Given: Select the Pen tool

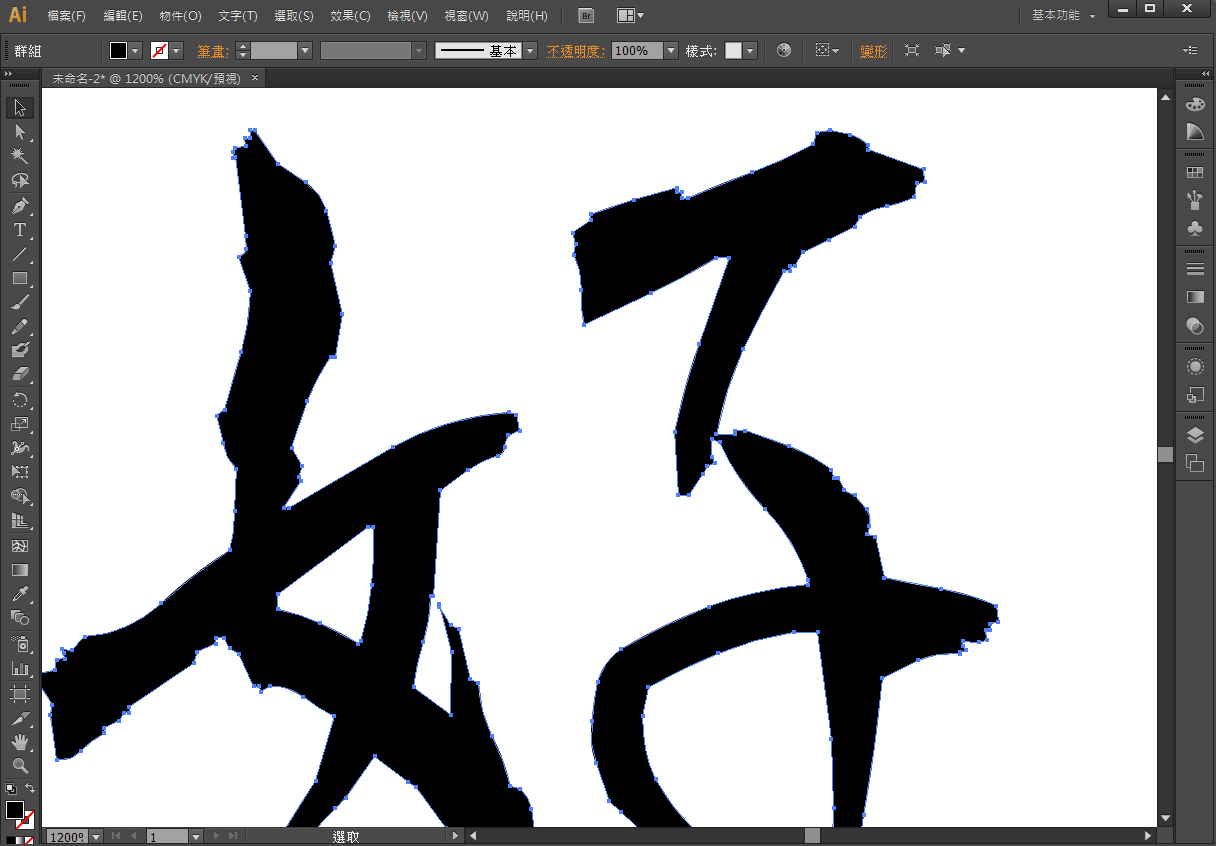Looking at the screenshot, I should 20,205.
